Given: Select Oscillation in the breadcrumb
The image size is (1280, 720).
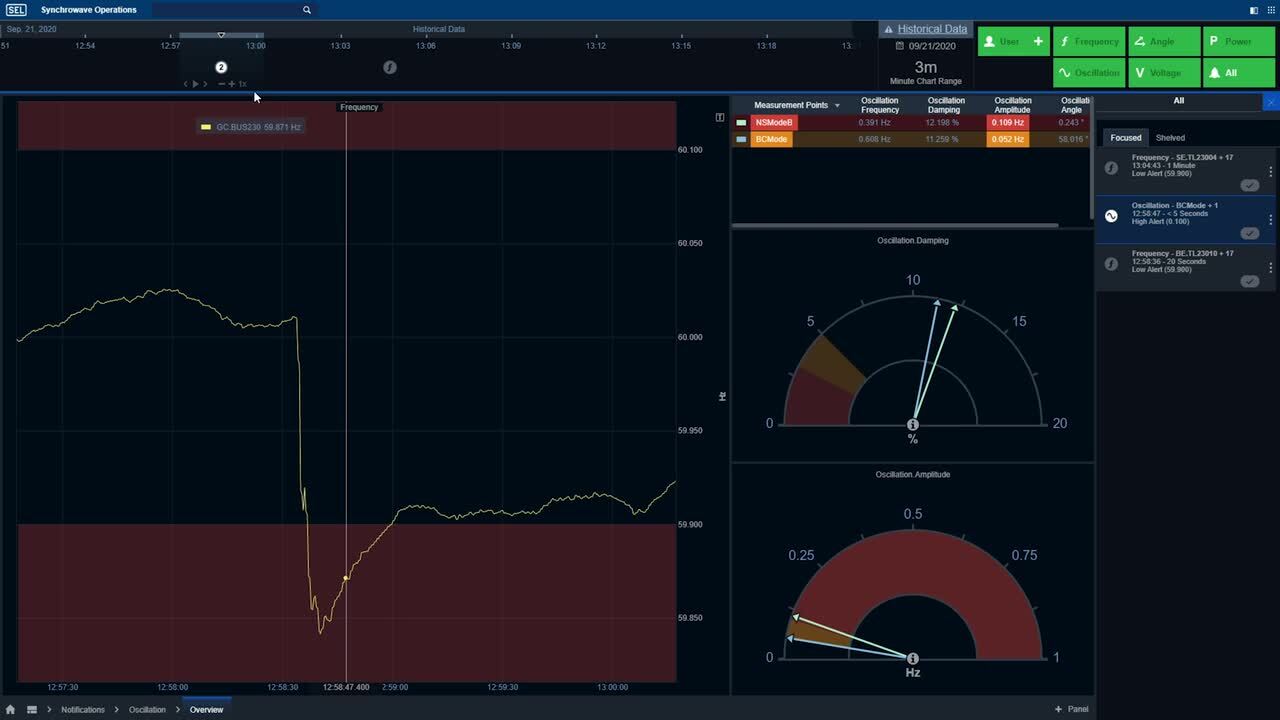Looking at the screenshot, I should pos(147,709).
